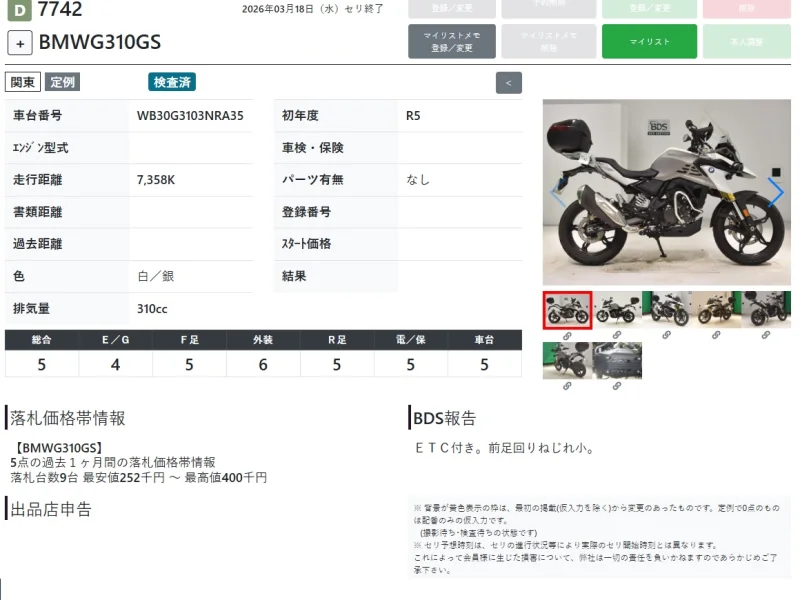
Task: Click the 落札価格帯情報 section heading
Action: (67, 418)
